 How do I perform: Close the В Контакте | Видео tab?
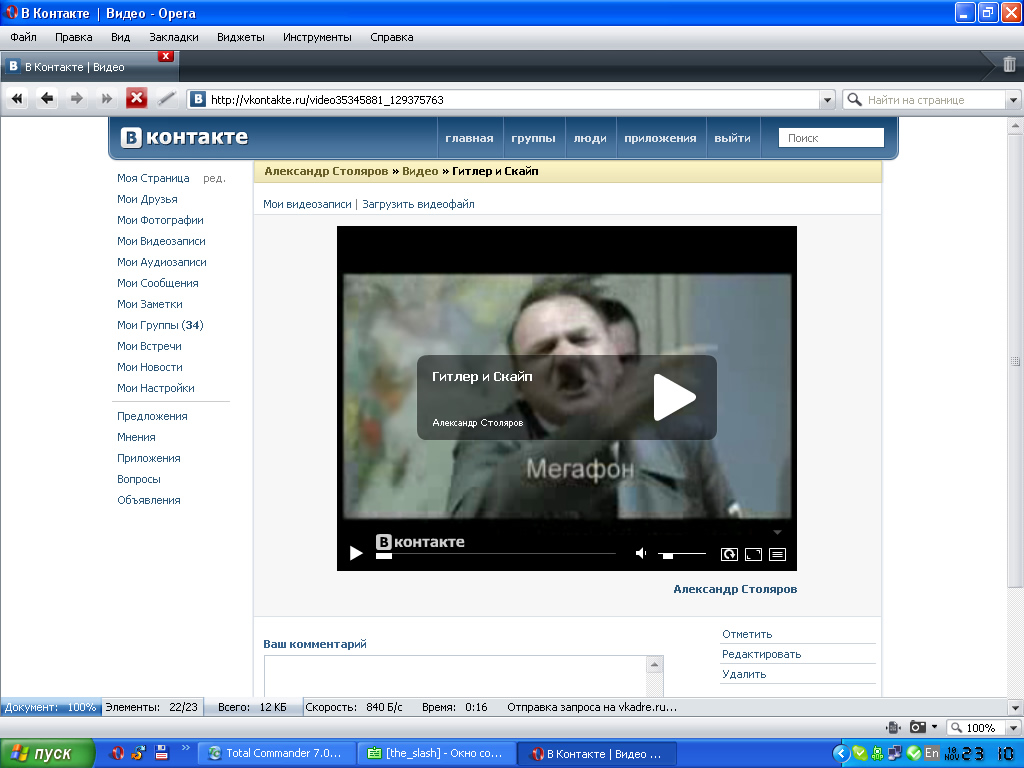(x=166, y=56)
